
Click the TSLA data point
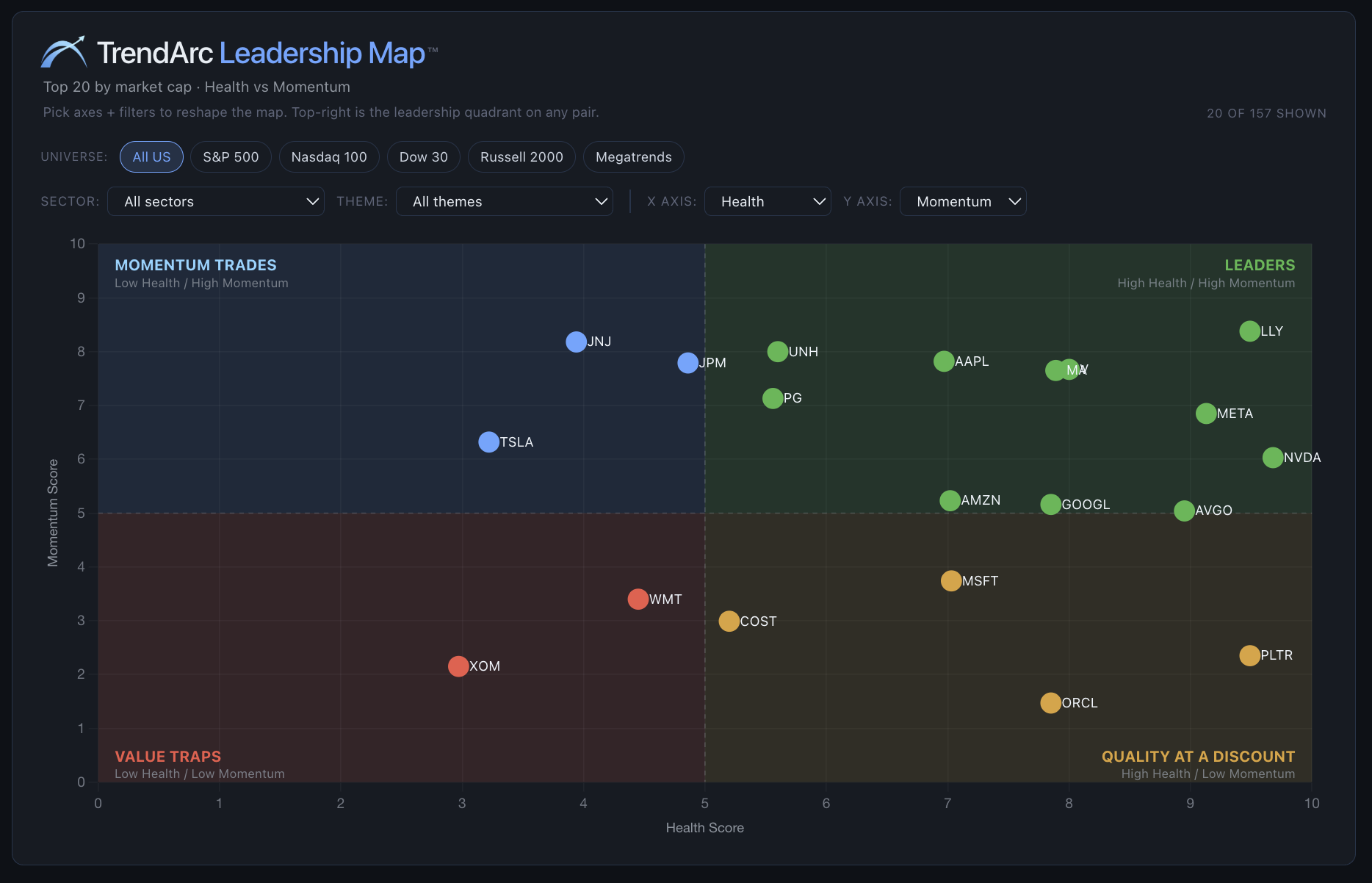click(488, 442)
